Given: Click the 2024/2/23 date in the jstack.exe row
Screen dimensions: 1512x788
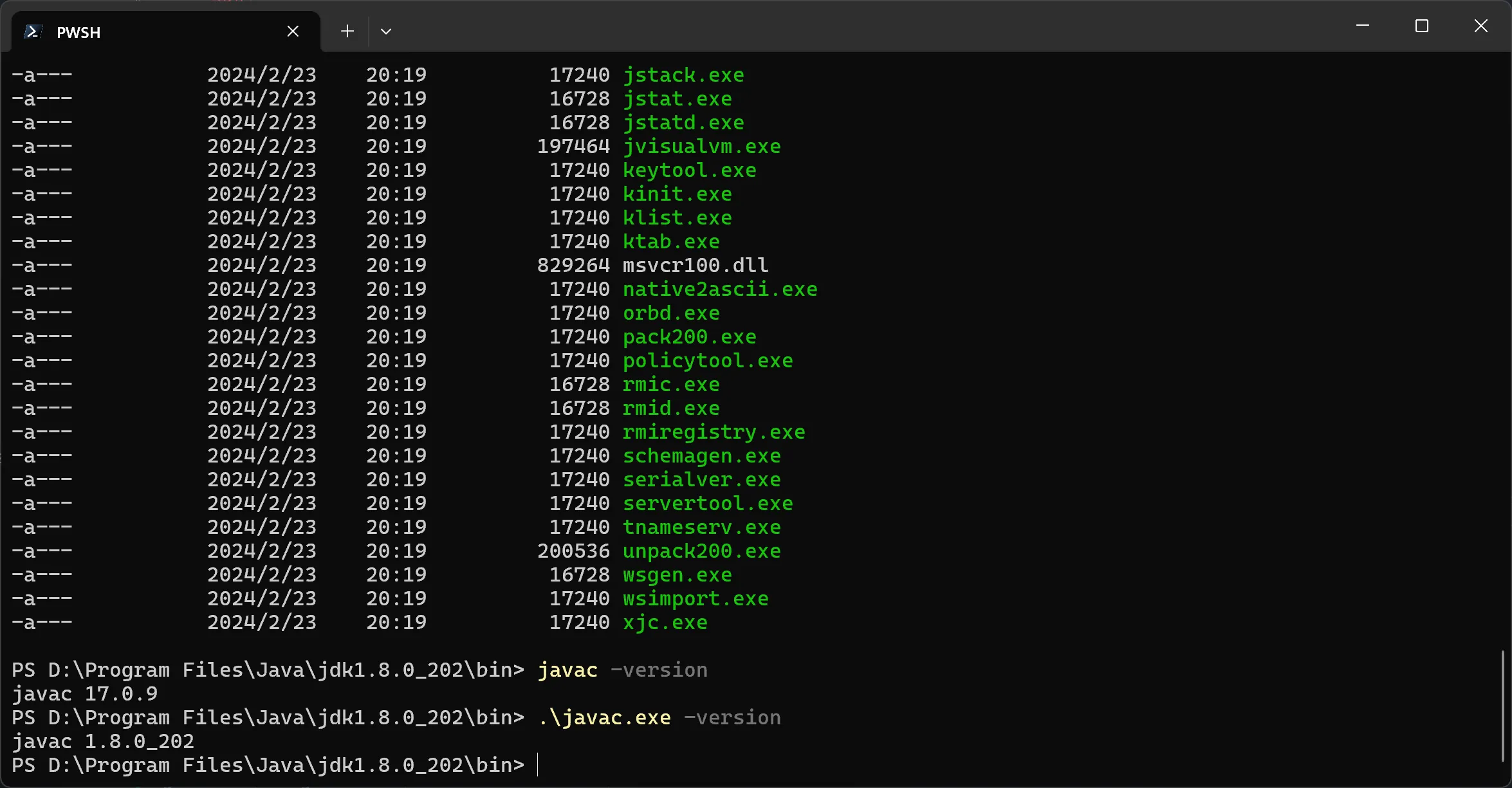Looking at the screenshot, I should tap(262, 75).
